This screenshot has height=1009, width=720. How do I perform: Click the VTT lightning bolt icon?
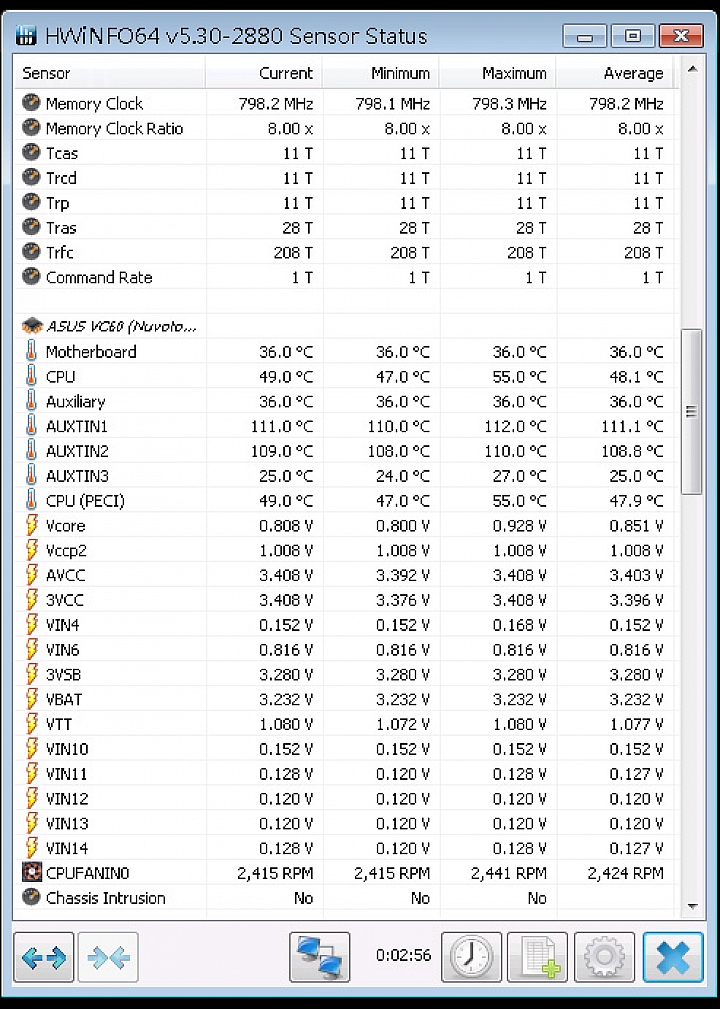pos(31,724)
